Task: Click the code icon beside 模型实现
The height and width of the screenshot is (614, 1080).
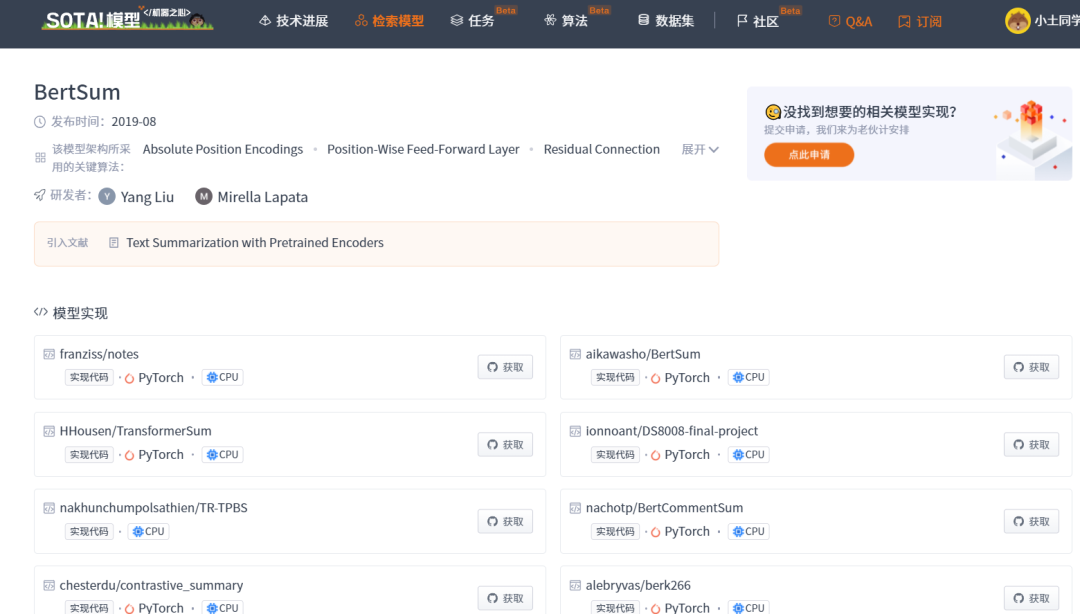Action: click(x=41, y=312)
